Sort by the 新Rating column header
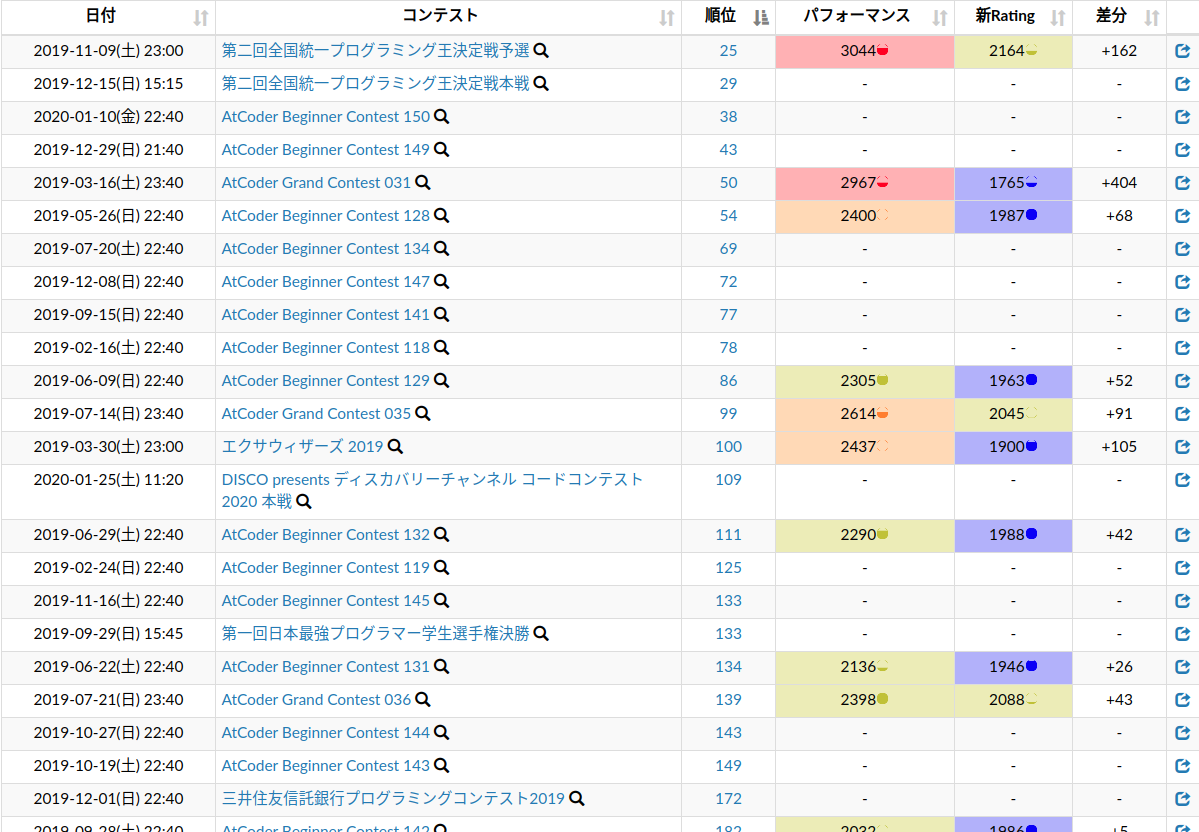This screenshot has width=1199, height=832. pos(1013,17)
